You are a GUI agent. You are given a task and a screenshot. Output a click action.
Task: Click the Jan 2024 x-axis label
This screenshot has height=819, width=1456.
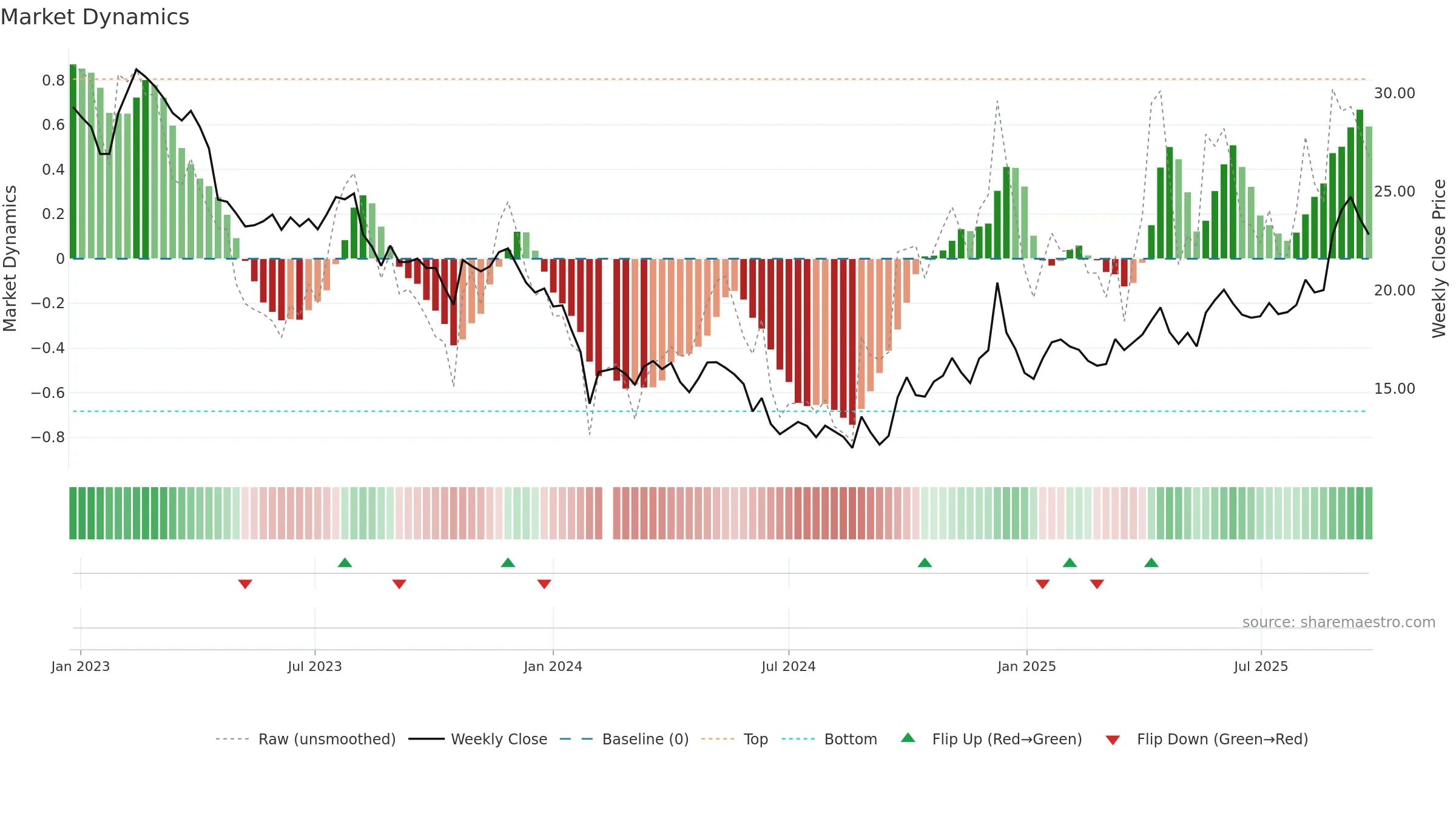(x=553, y=666)
